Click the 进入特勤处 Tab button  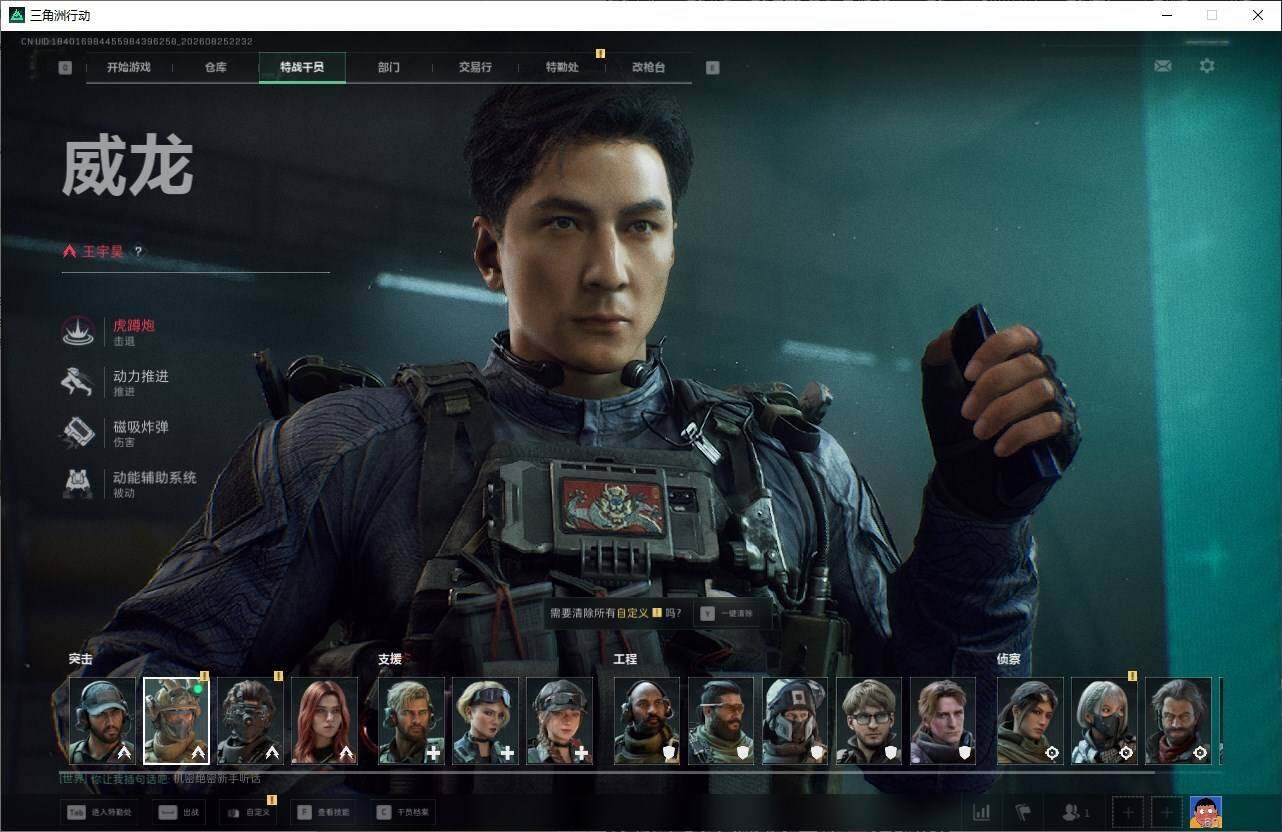click(x=99, y=812)
